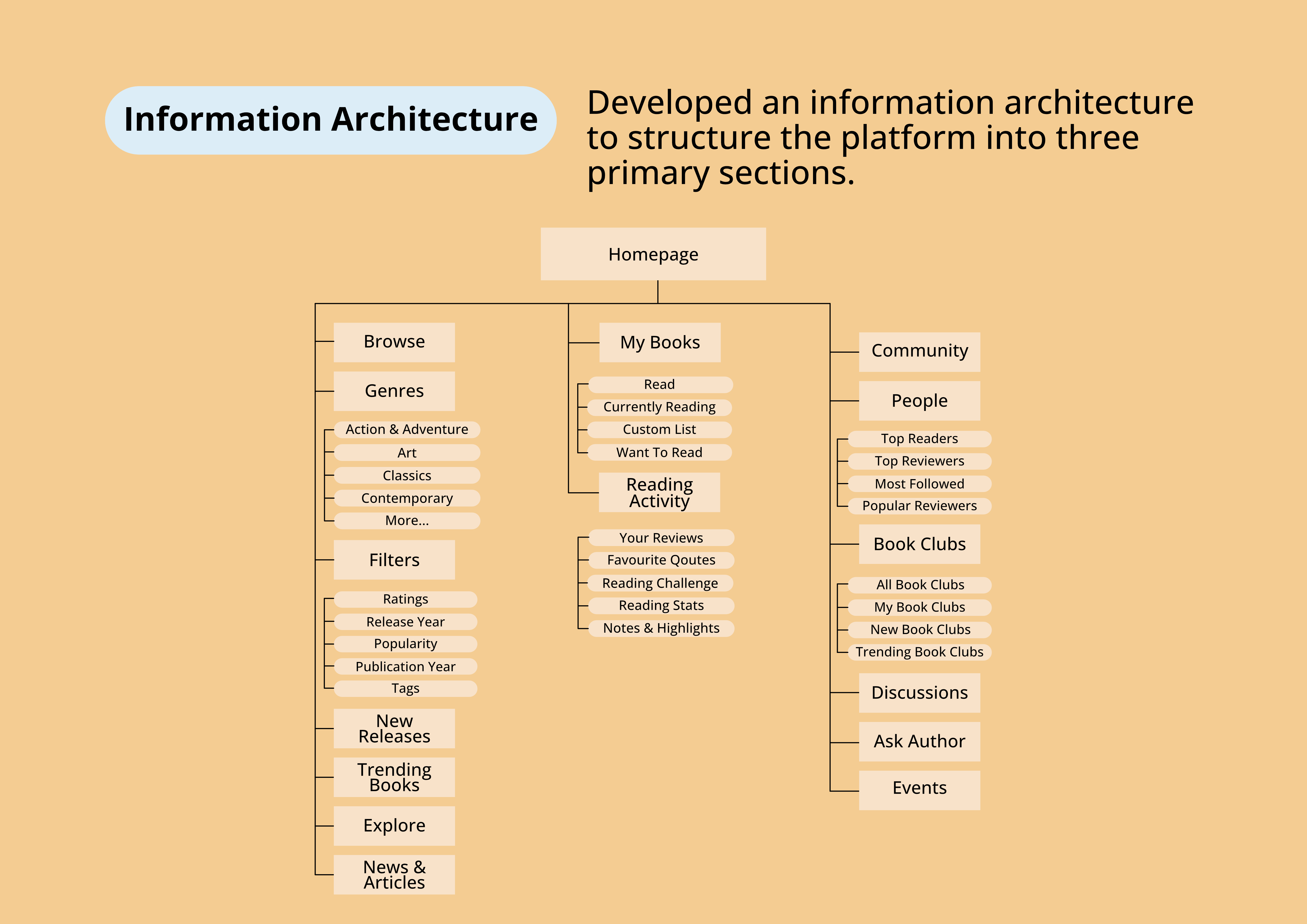Open the Community section box

(x=919, y=352)
